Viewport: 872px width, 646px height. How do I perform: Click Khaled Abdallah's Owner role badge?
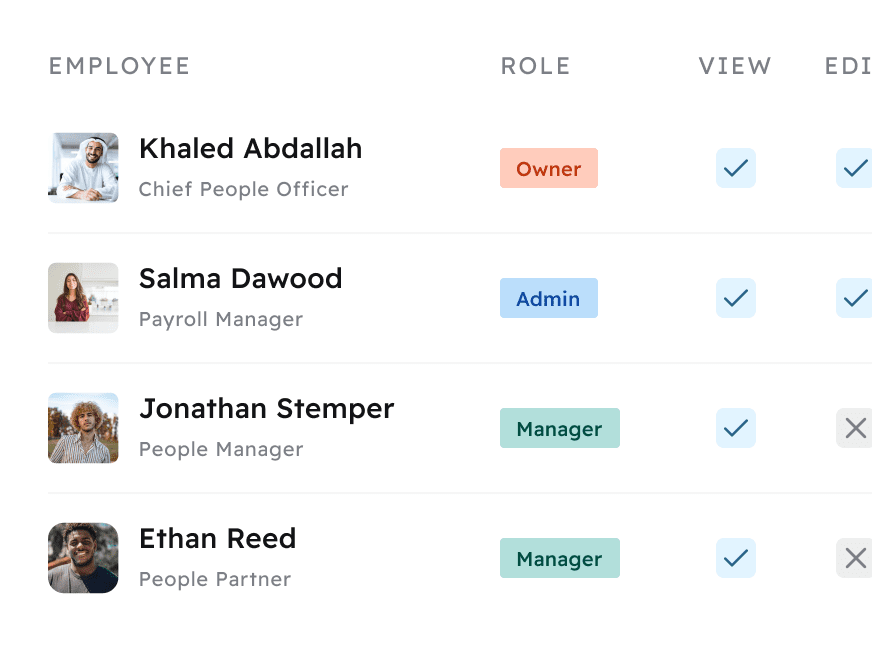click(x=548, y=168)
